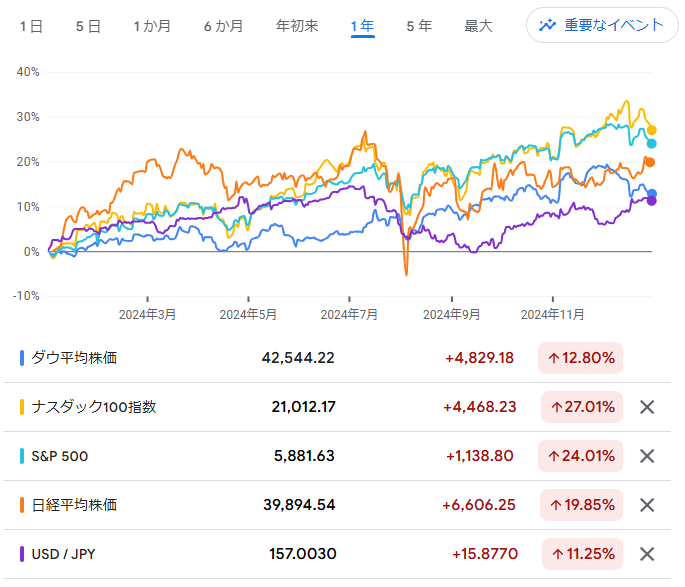This screenshot has height=587, width=685.
Task: Click the +1,138.80 change value
Action: click(x=480, y=456)
